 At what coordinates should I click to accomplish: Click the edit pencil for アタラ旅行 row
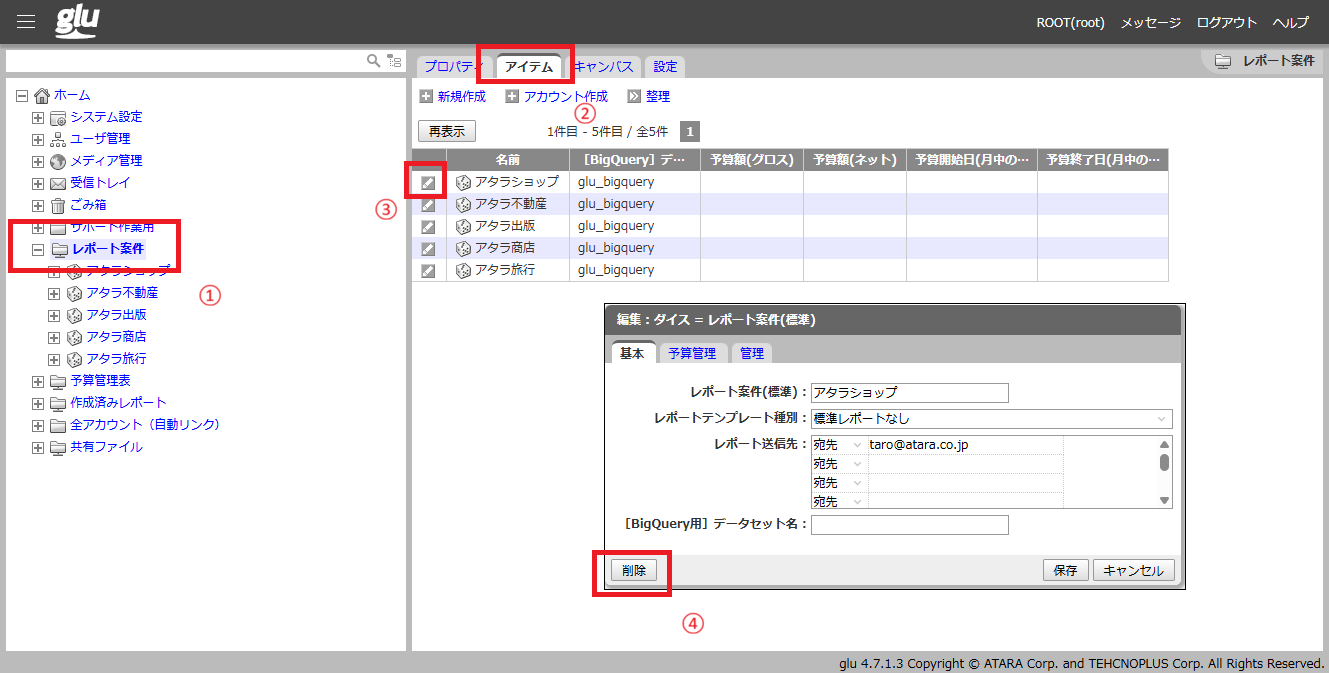(428, 270)
